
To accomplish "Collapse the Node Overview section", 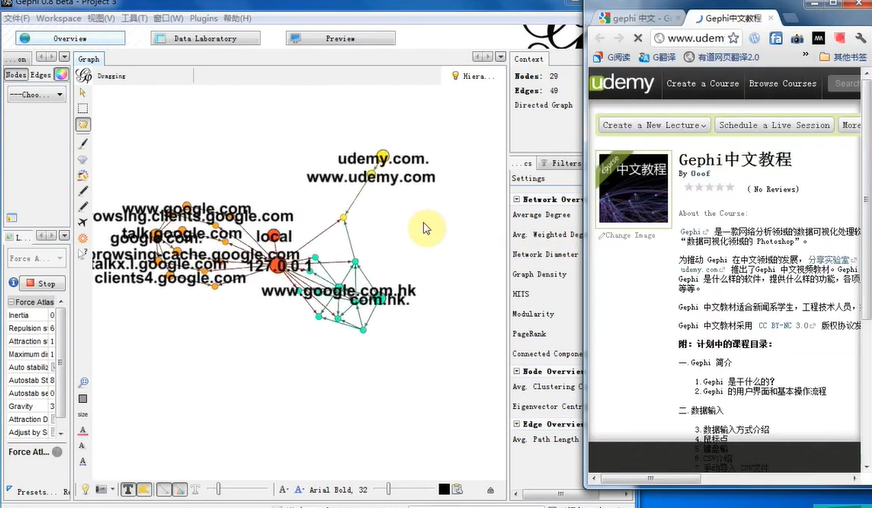I will pyautogui.click(x=517, y=371).
